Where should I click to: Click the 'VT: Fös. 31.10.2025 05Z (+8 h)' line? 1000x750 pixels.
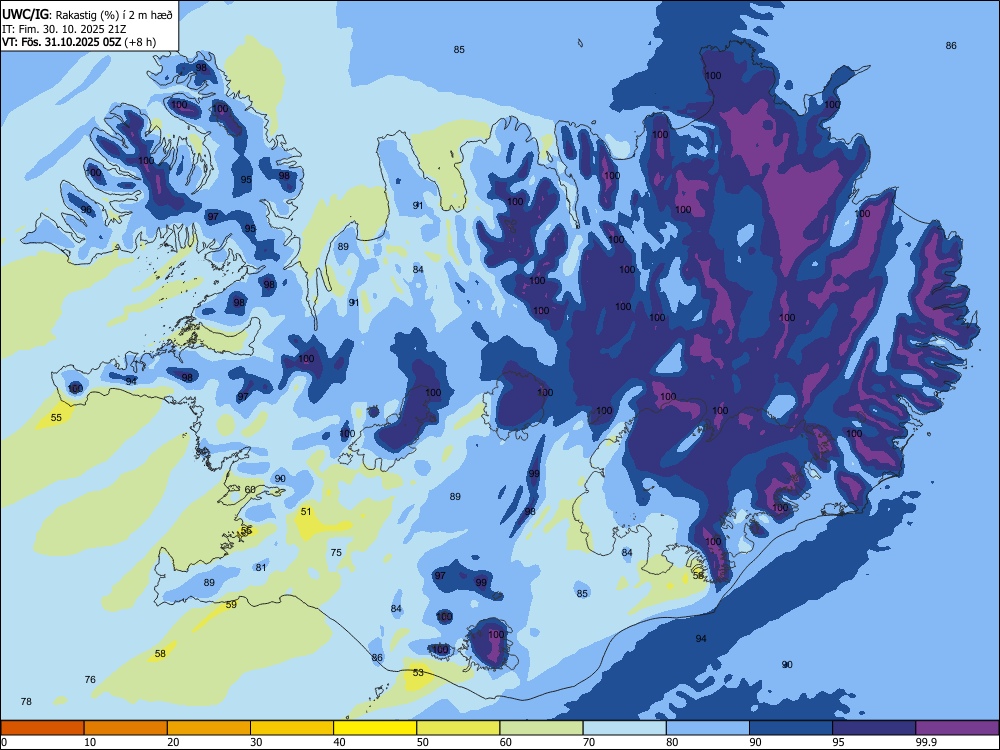[78, 42]
